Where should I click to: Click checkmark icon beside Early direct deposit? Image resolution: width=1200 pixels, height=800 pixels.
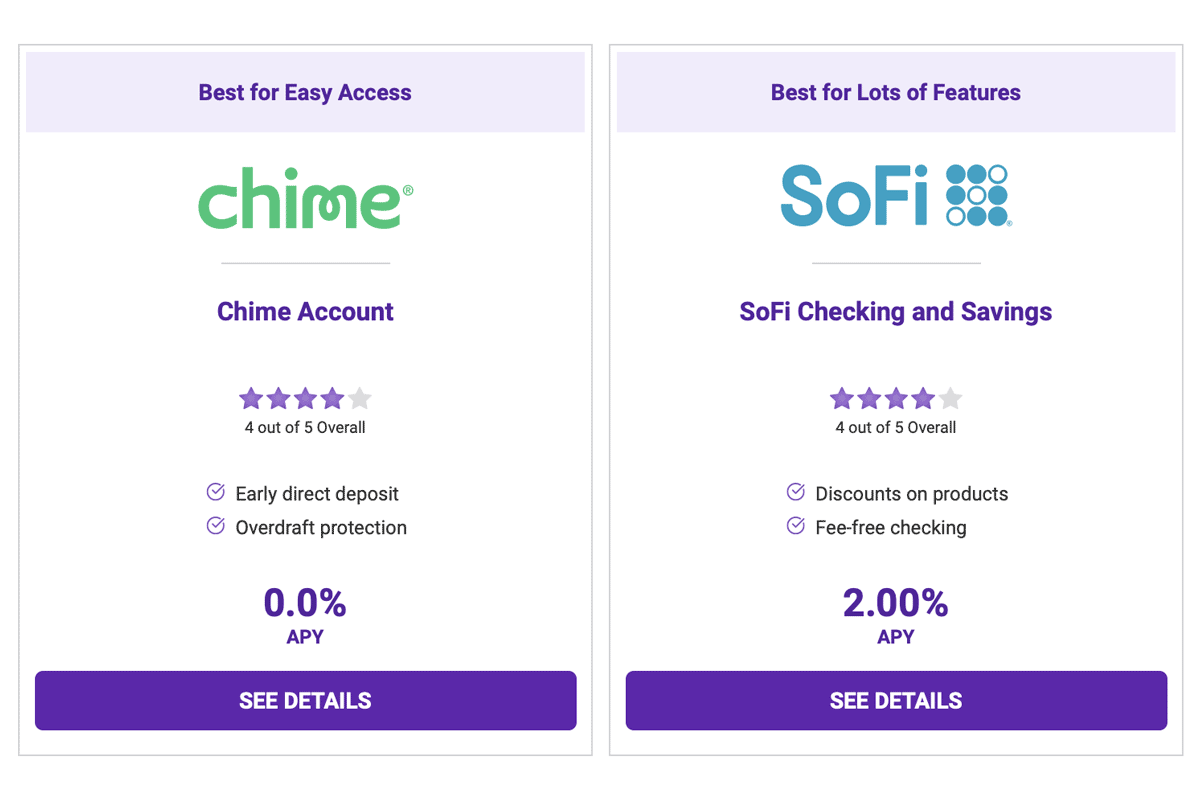point(215,492)
